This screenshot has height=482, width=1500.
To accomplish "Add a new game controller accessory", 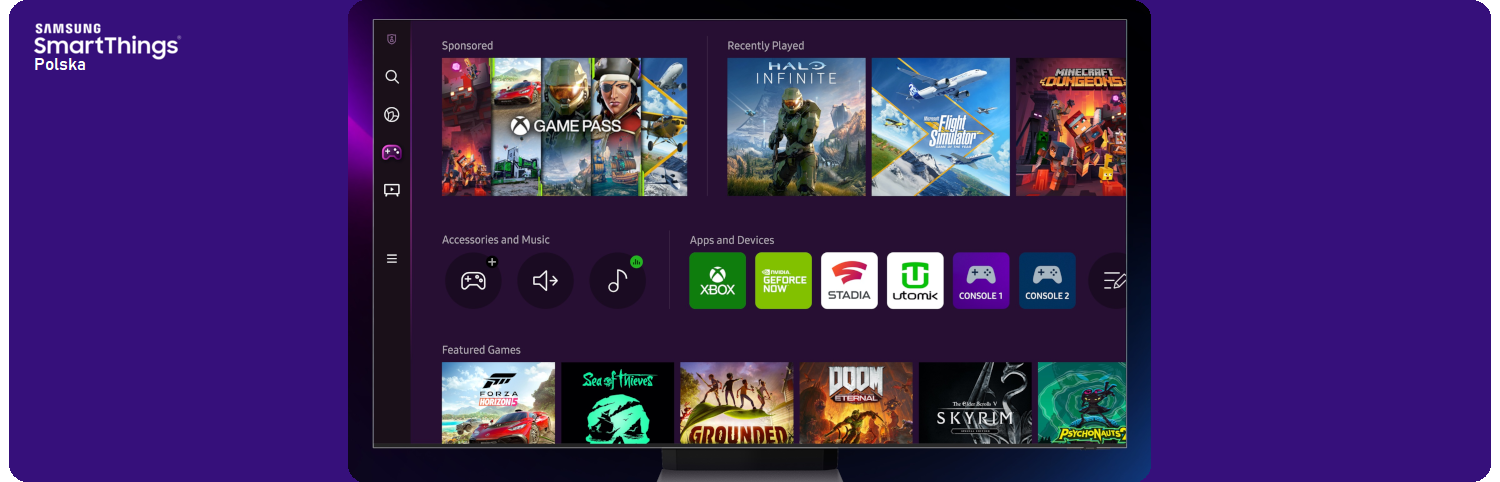I will pos(473,281).
